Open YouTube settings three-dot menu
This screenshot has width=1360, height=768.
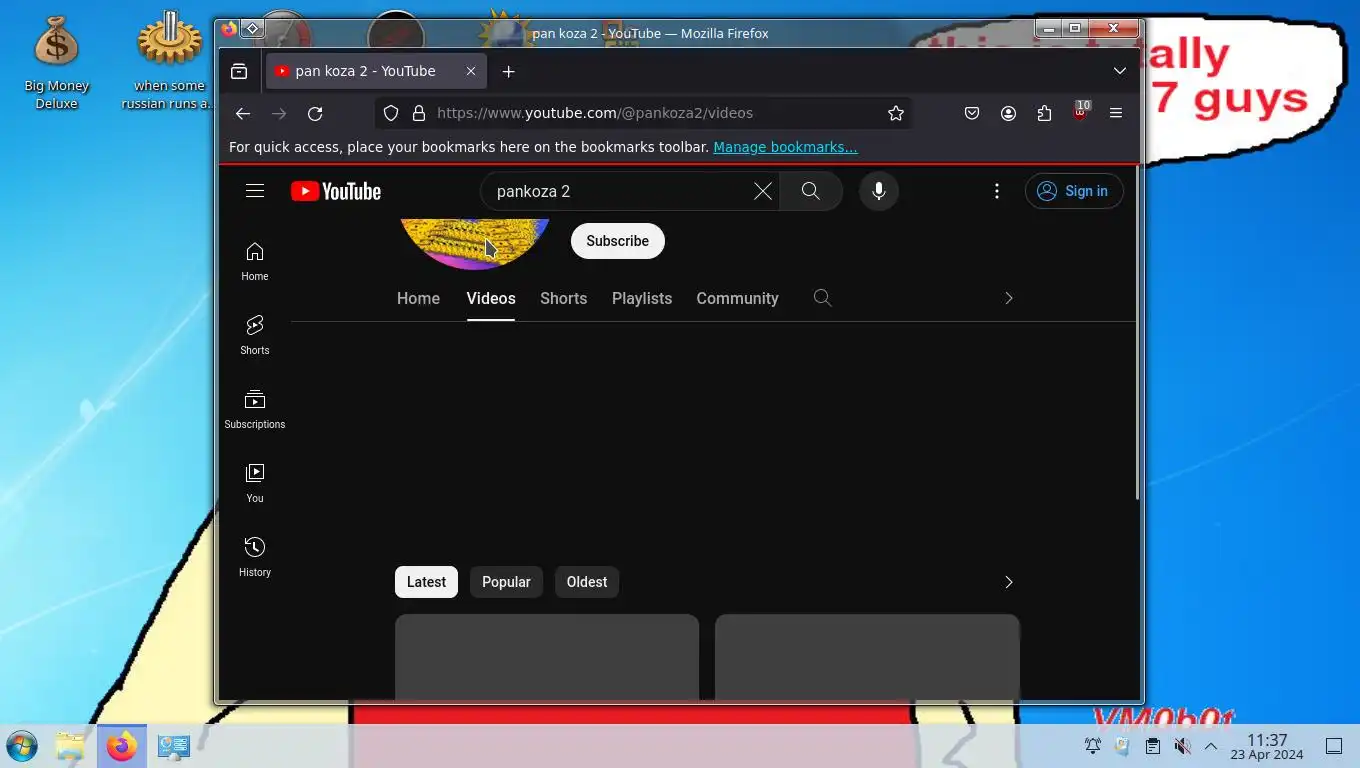997,191
